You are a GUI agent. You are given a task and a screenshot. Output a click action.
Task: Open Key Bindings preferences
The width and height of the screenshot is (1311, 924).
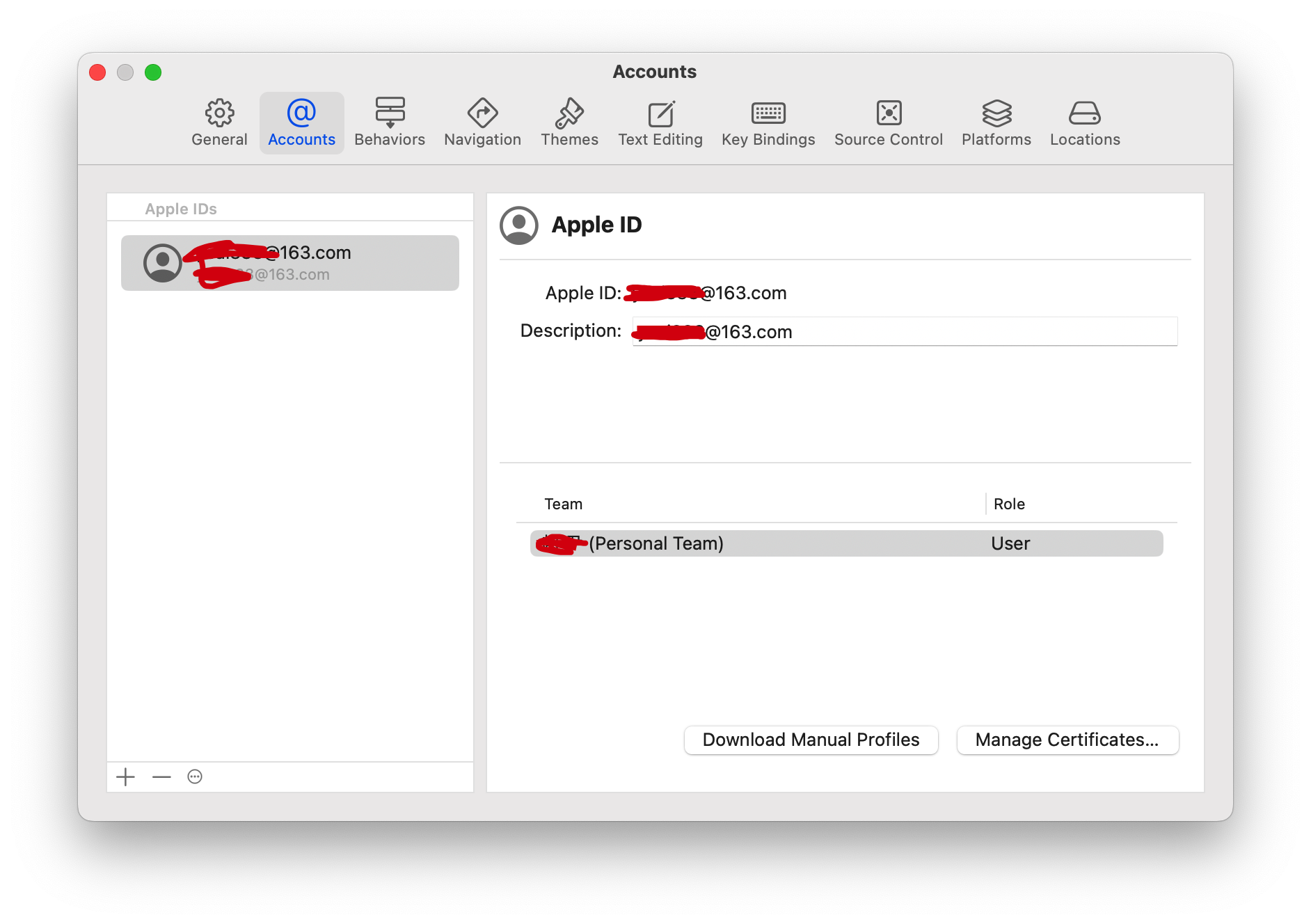[x=768, y=123]
